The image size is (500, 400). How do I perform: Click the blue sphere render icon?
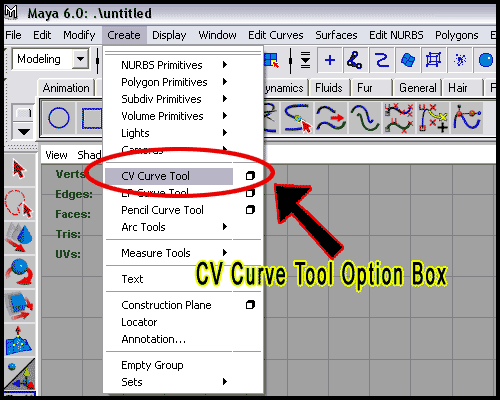tap(485, 60)
